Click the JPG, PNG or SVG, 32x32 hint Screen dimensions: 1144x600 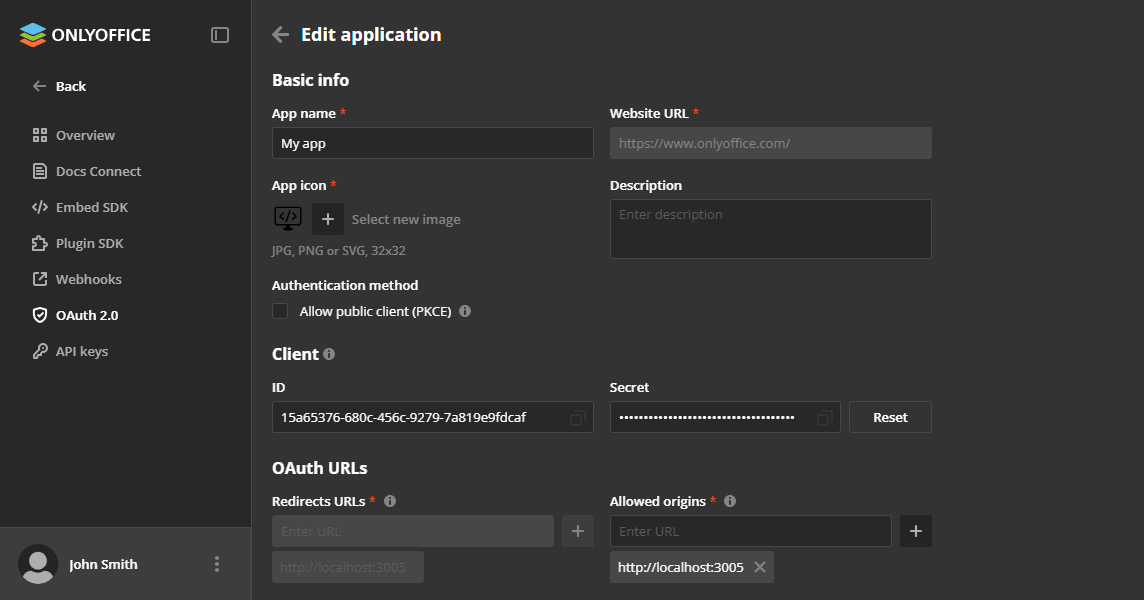339,250
